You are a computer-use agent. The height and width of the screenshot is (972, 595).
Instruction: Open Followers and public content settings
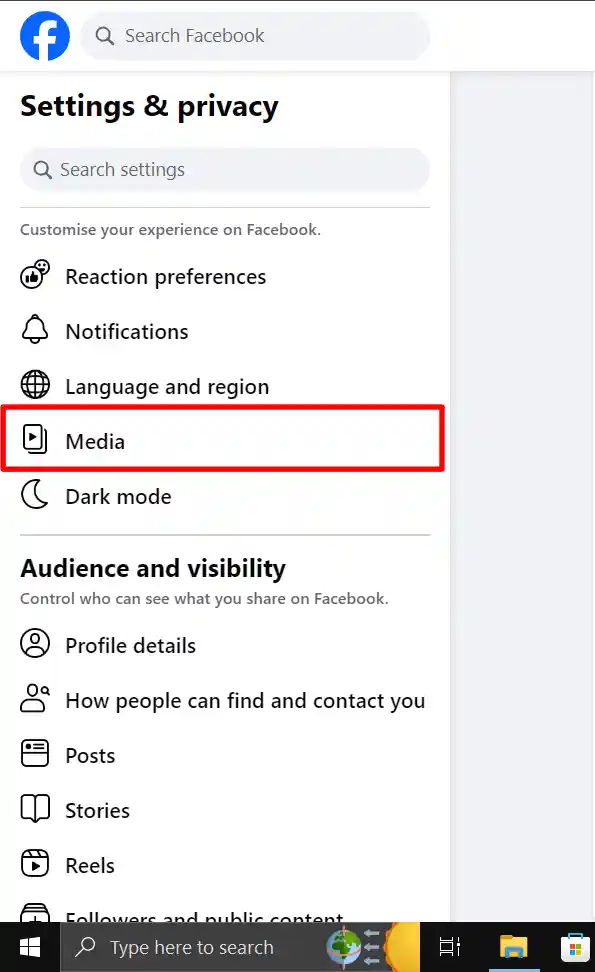(203, 917)
